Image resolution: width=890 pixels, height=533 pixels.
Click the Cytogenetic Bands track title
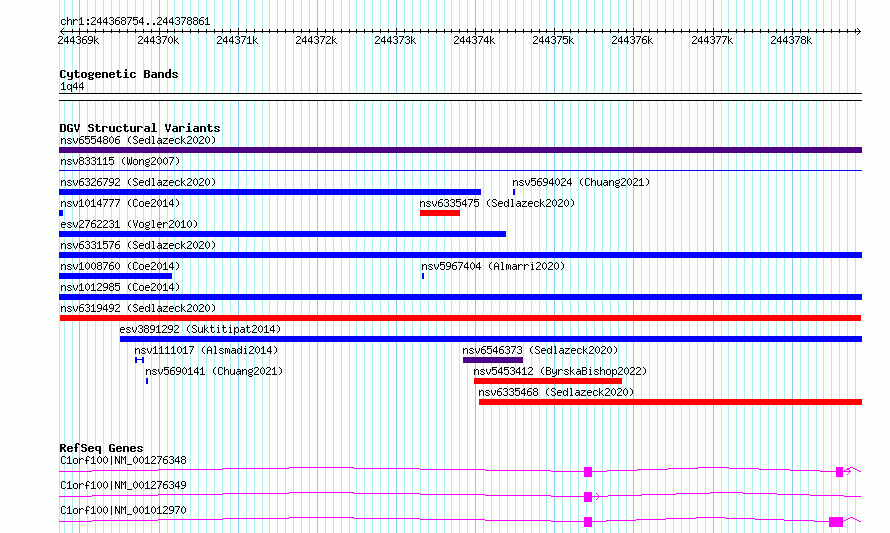point(119,74)
